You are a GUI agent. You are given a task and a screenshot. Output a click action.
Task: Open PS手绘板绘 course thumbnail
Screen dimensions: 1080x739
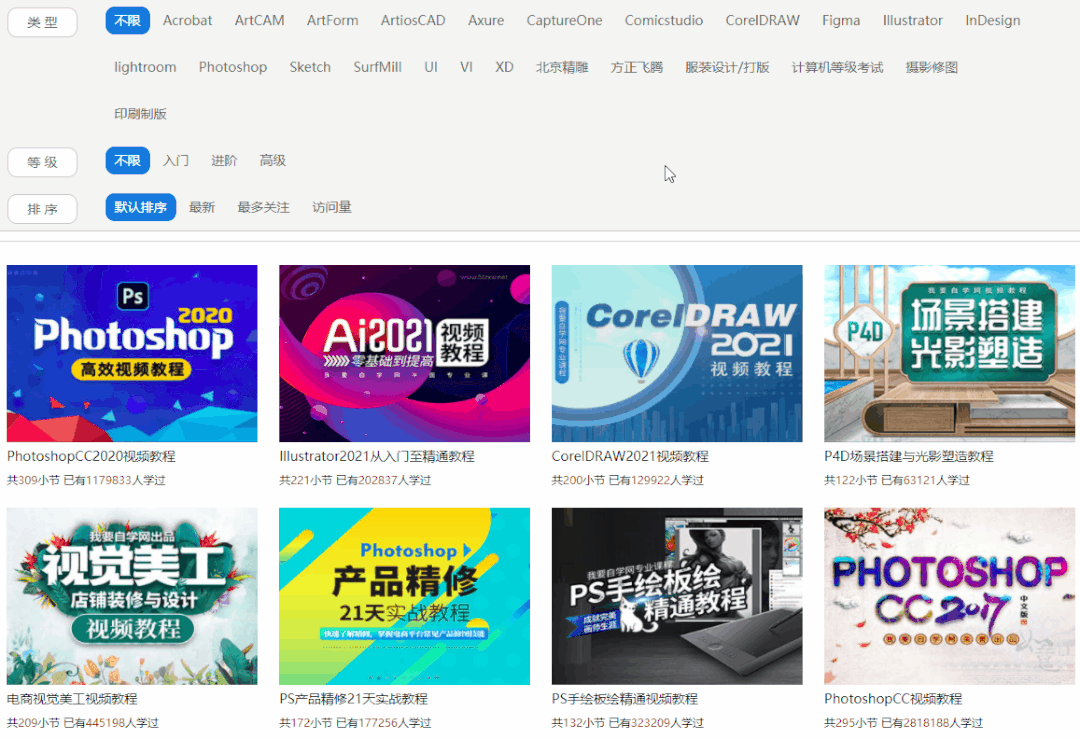[677, 596]
